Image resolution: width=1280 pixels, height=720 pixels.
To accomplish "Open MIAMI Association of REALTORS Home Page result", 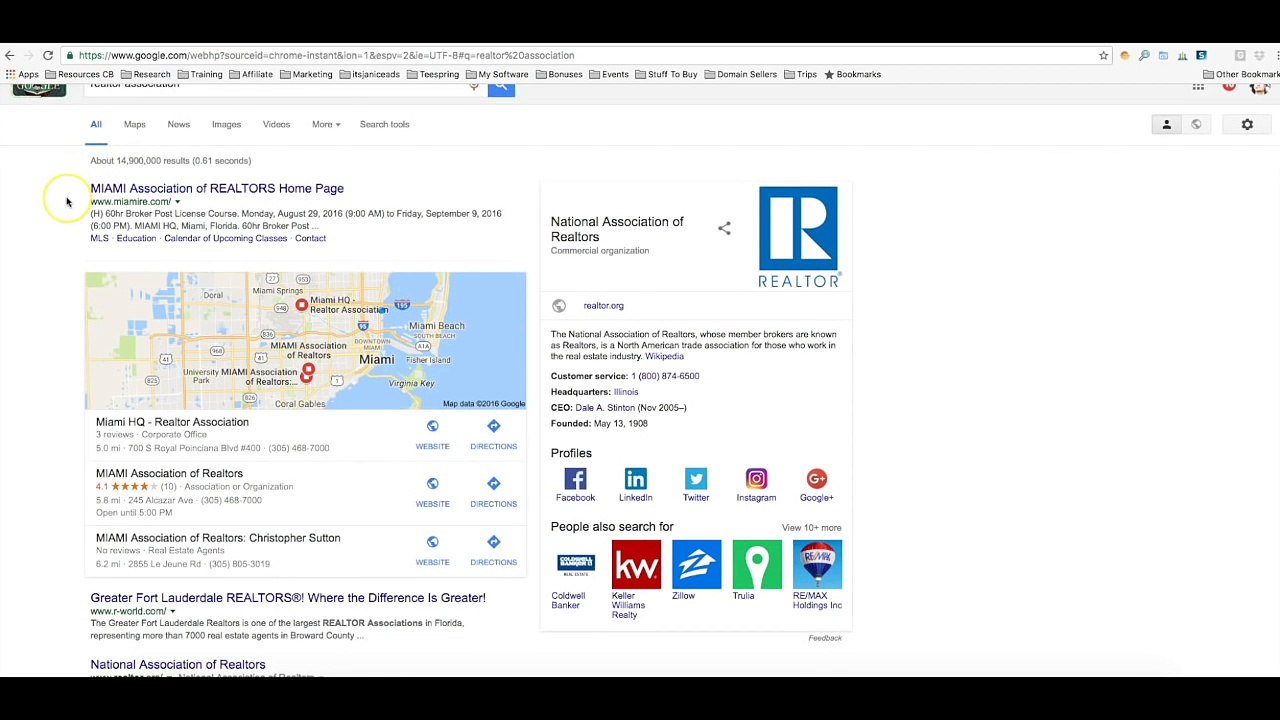I will tap(217, 189).
